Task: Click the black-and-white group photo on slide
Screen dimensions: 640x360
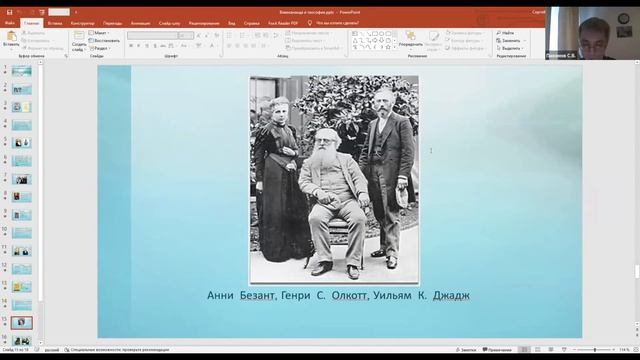Action: coord(334,179)
